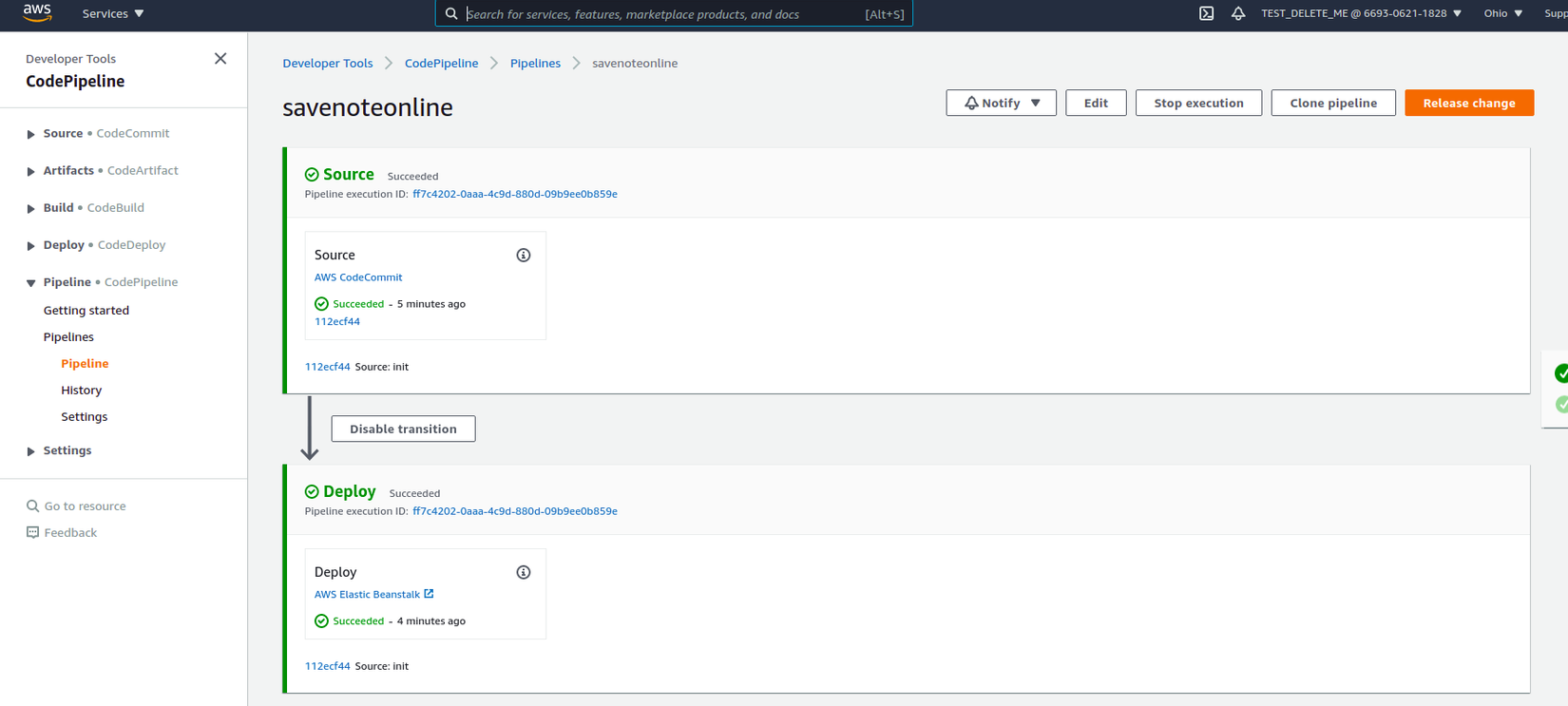Image resolution: width=1568 pixels, height=706 pixels.
Task: Click the AWS logo
Action: pos(37,12)
